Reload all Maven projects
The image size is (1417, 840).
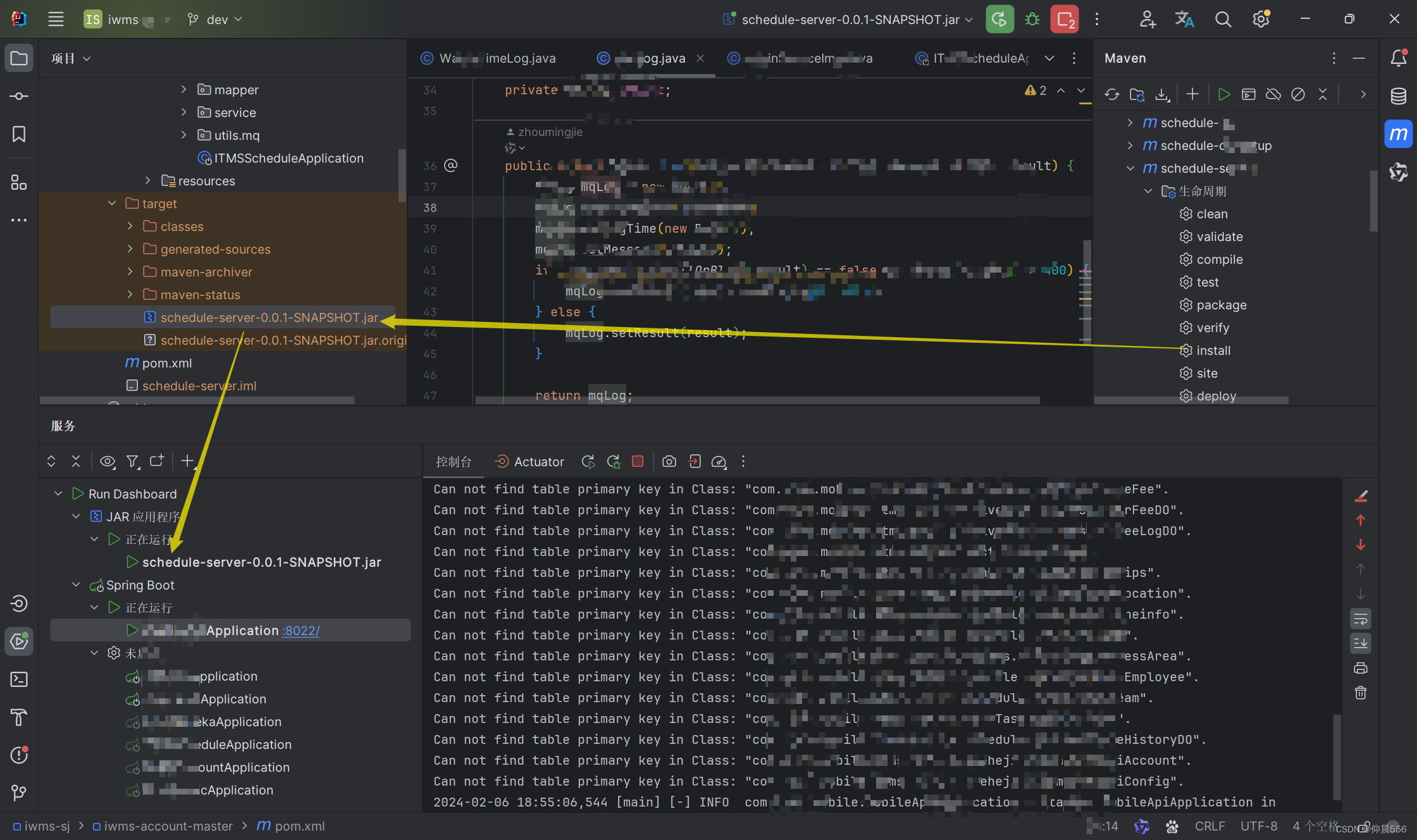click(1112, 94)
